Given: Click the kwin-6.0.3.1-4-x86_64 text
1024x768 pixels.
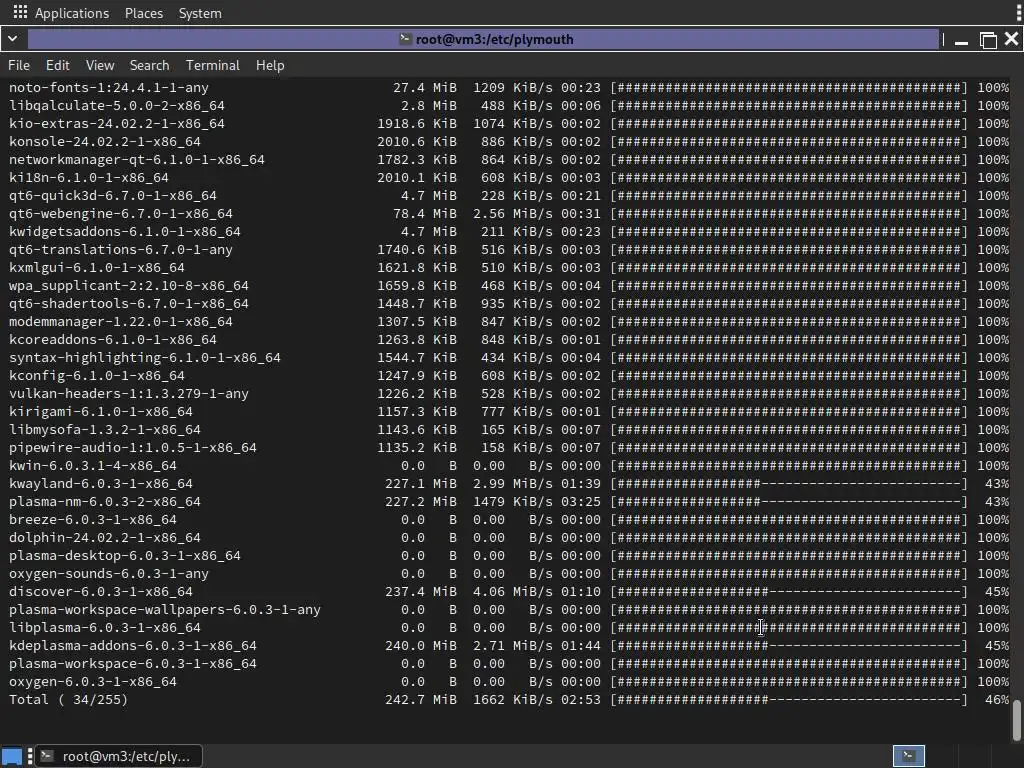Looking at the screenshot, I should 93,466.
